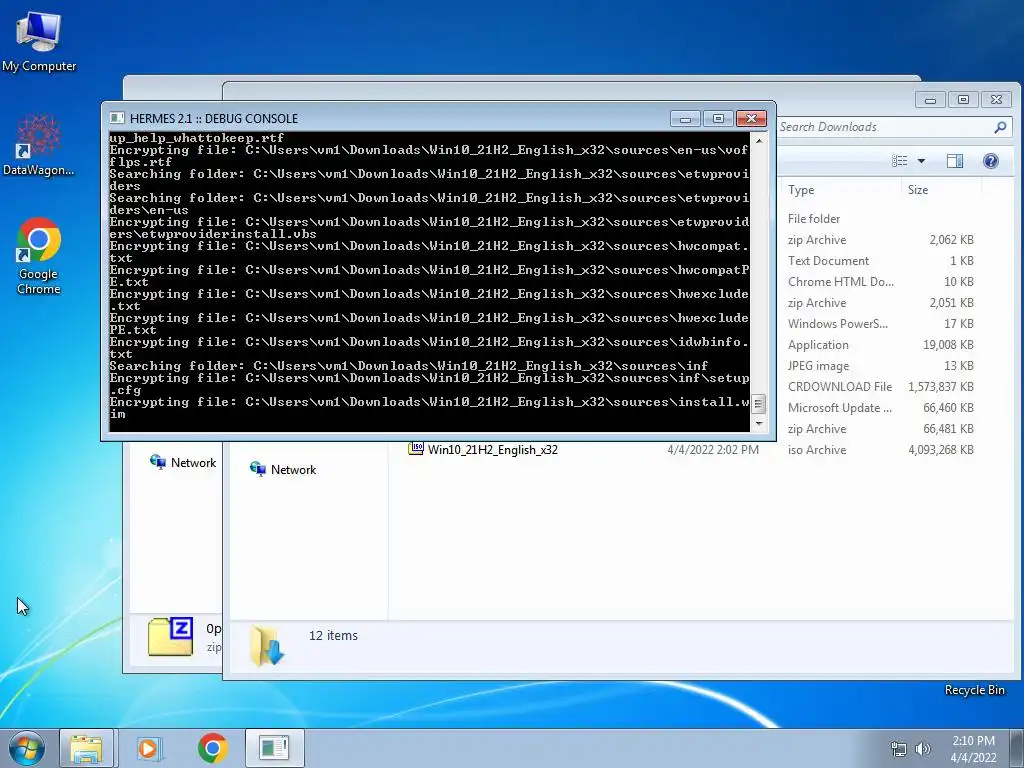Click the Microsoft Update row type
The height and width of the screenshot is (768, 1024).
pos(840,408)
